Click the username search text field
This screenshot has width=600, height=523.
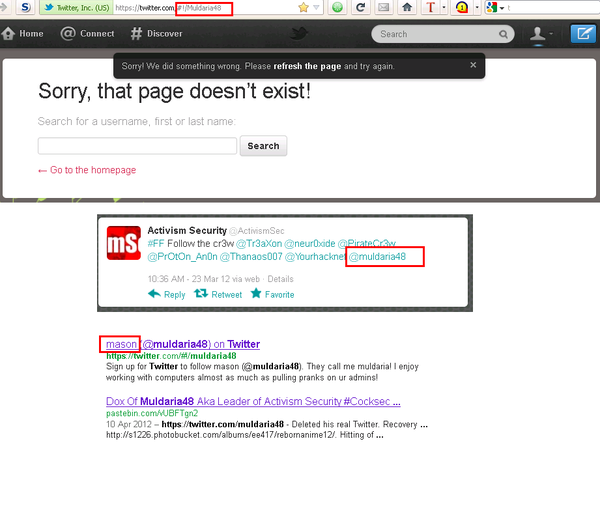137,146
